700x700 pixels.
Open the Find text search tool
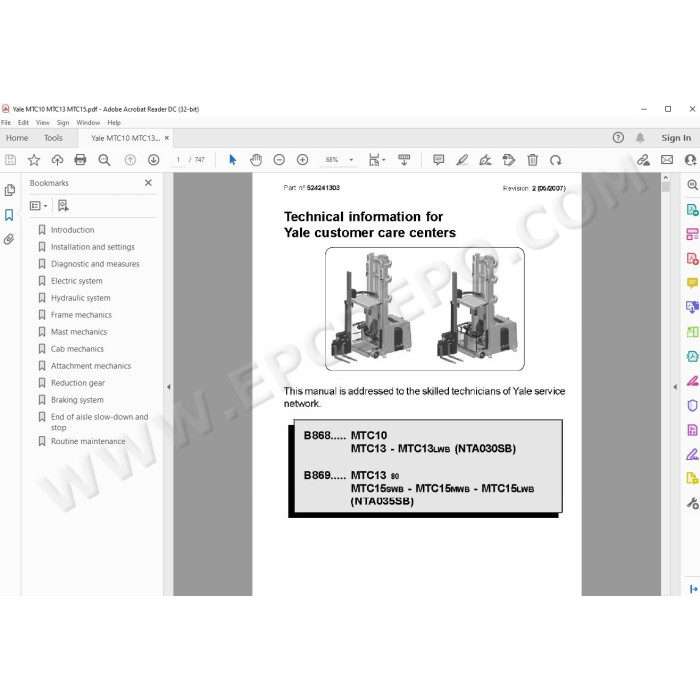104,160
